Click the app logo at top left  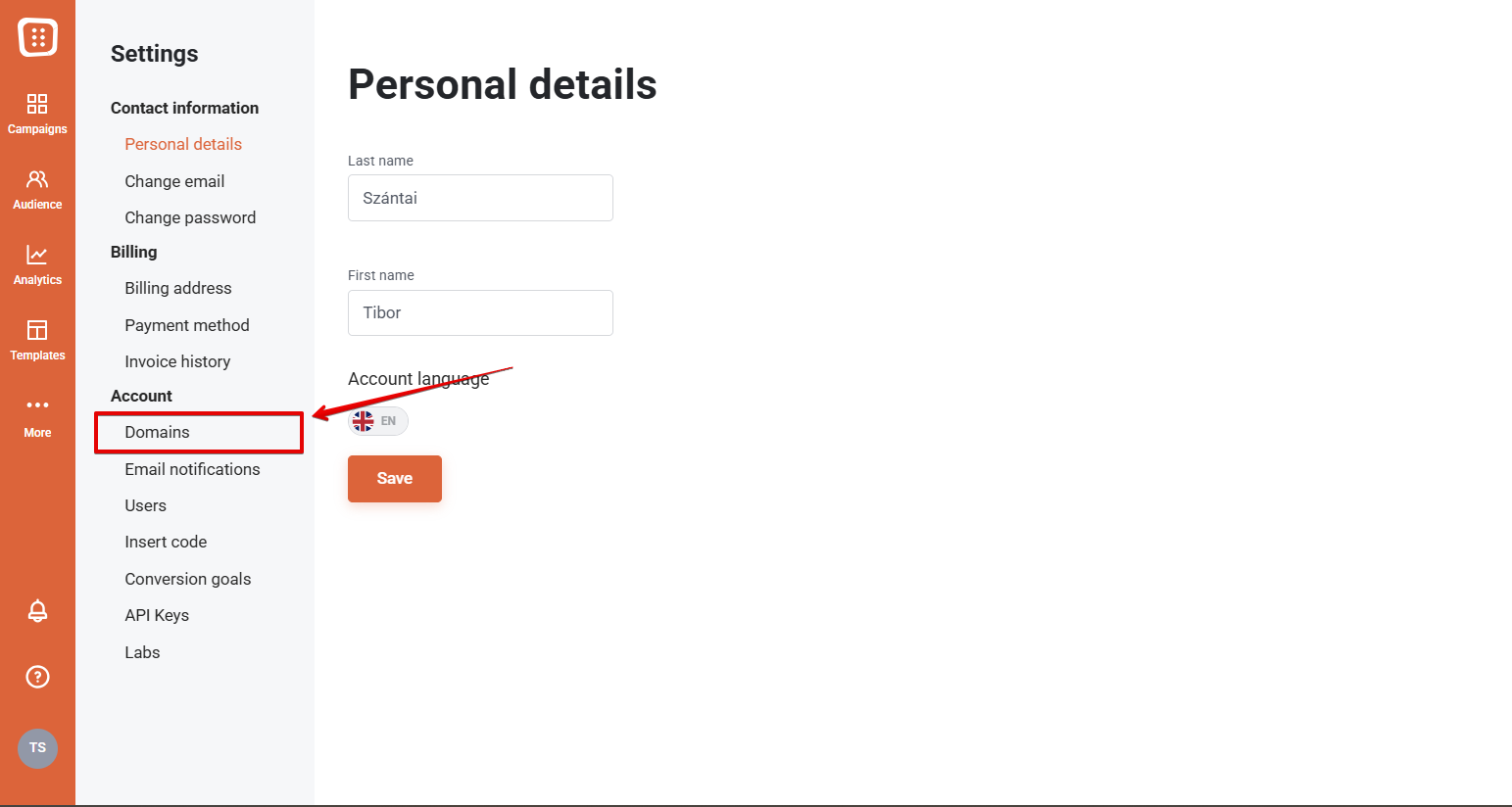pyautogui.click(x=37, y=36)
